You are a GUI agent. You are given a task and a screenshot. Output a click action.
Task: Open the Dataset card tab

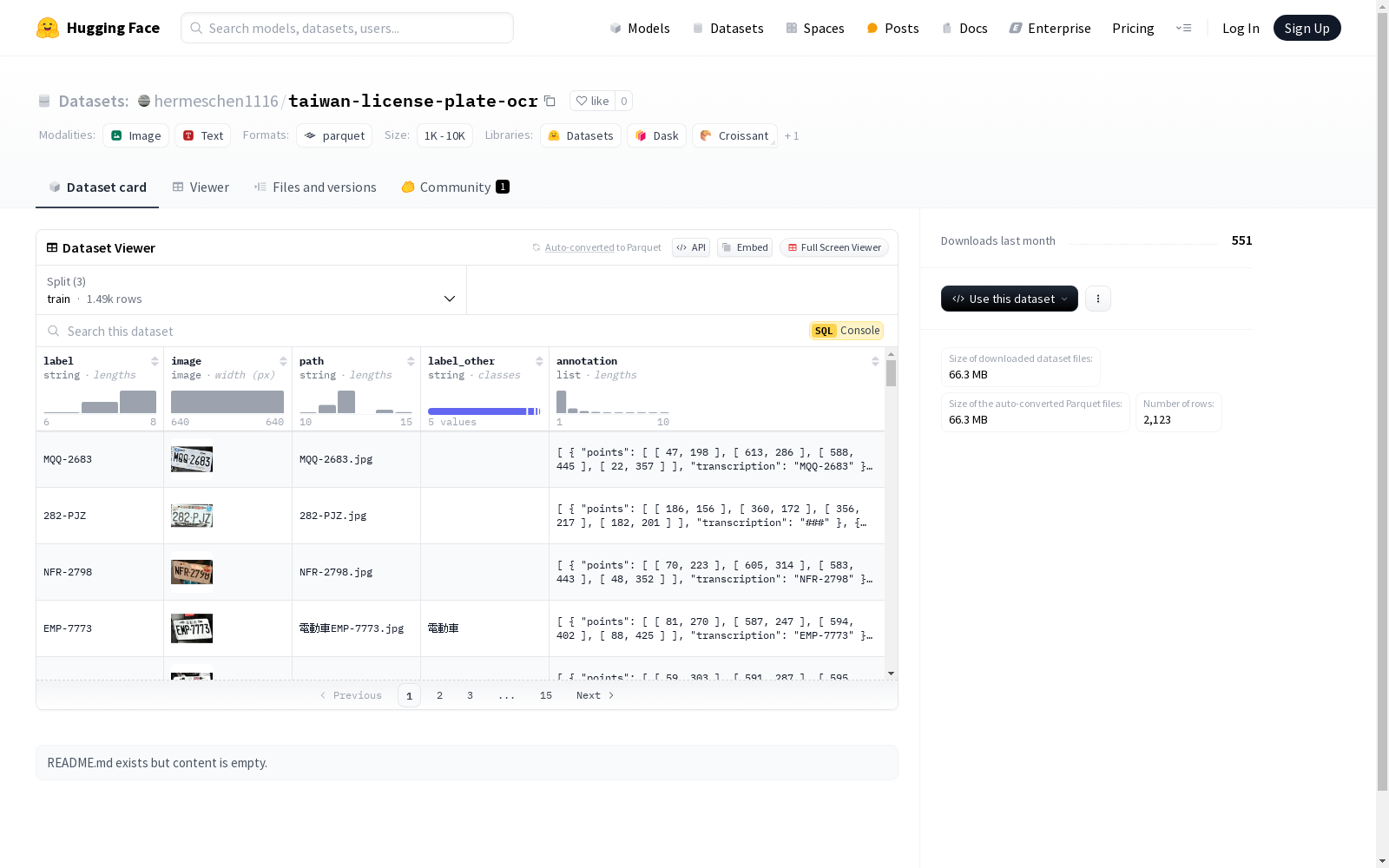(x=97, y=187)
